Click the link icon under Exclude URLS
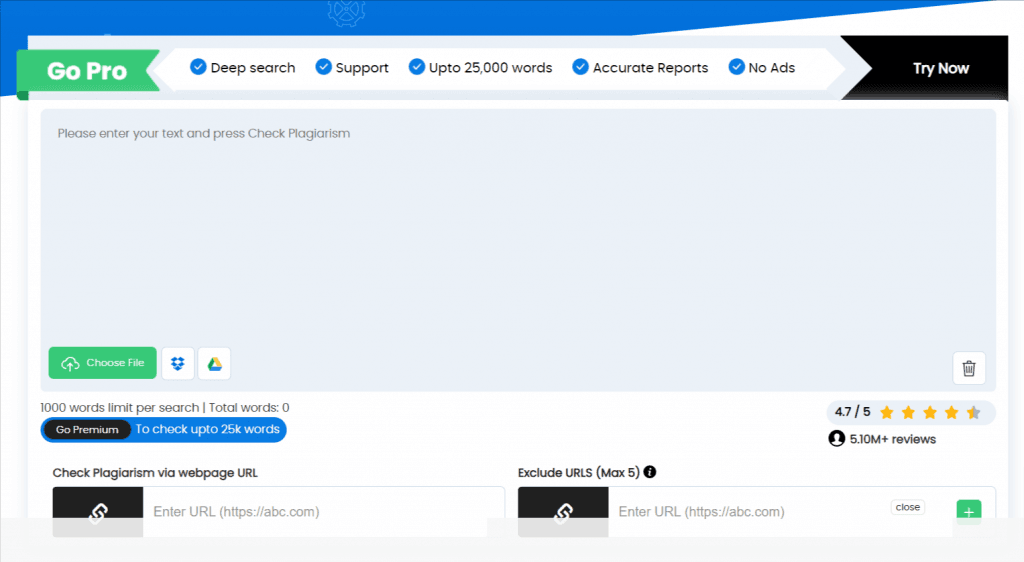 [563, 512]
